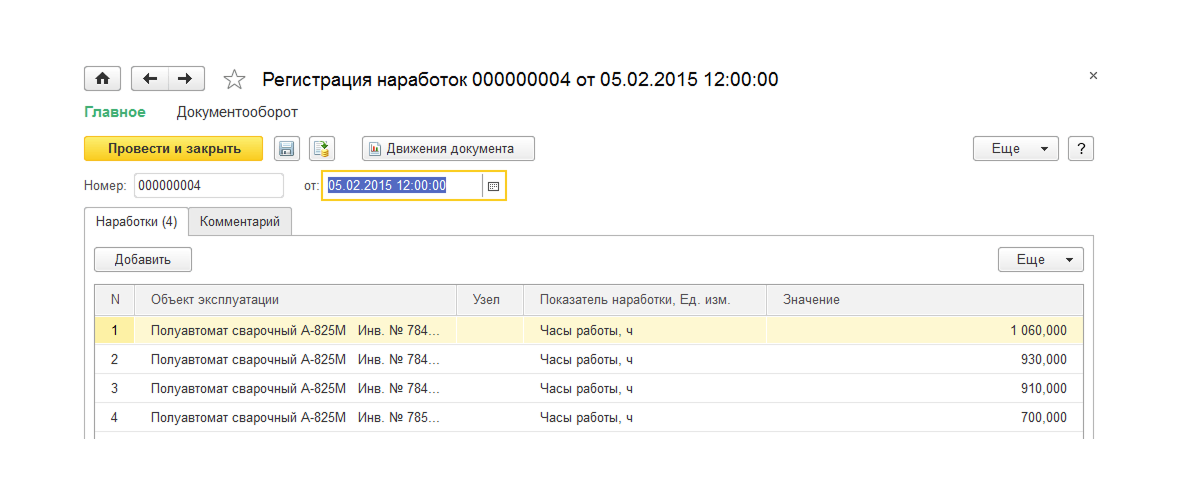
Task: Open the table Еще dropdown menu
Action: (x=1041, y=259)
